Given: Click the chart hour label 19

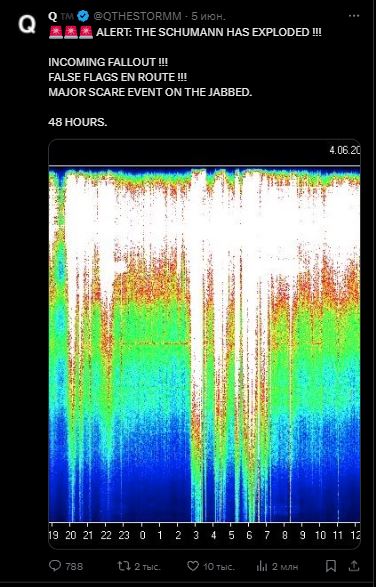Looking at the screenshot, I should pyautogui.click(x=54, y=535).
